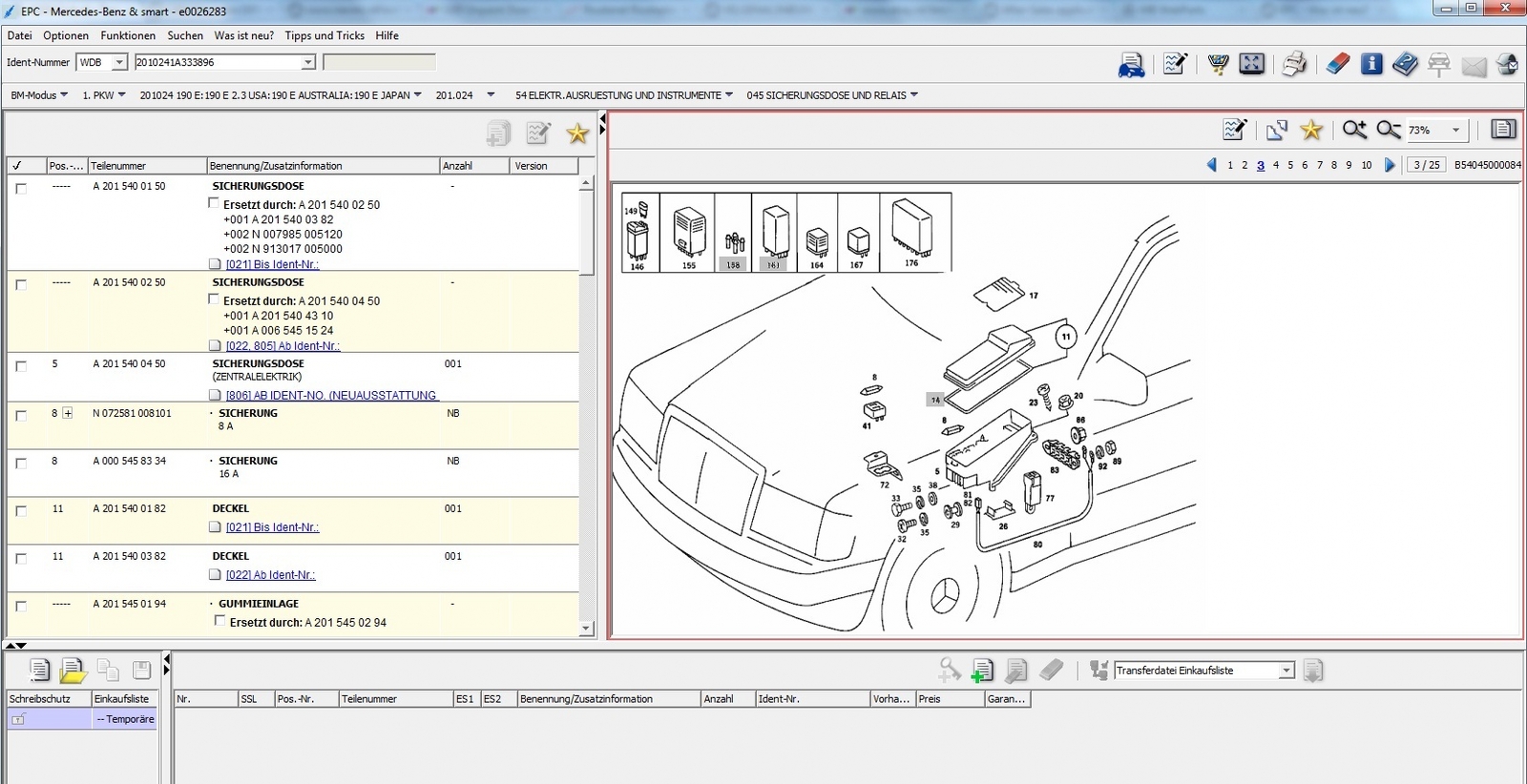Click the transfer file export icon
This screenshot has width=1527, height=784.
[x=1313, y=671]
